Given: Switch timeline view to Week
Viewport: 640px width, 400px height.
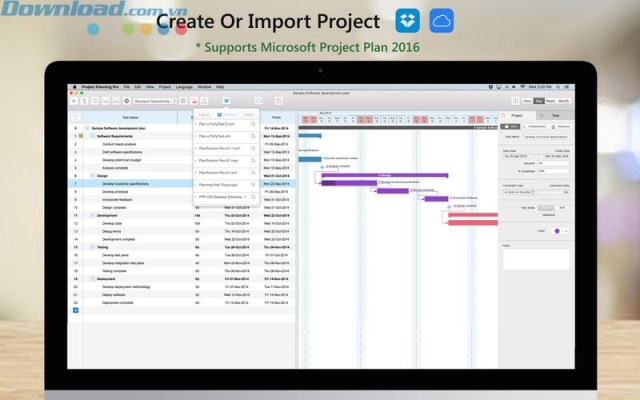Looking at the screenshot, I should pos(552,101).
